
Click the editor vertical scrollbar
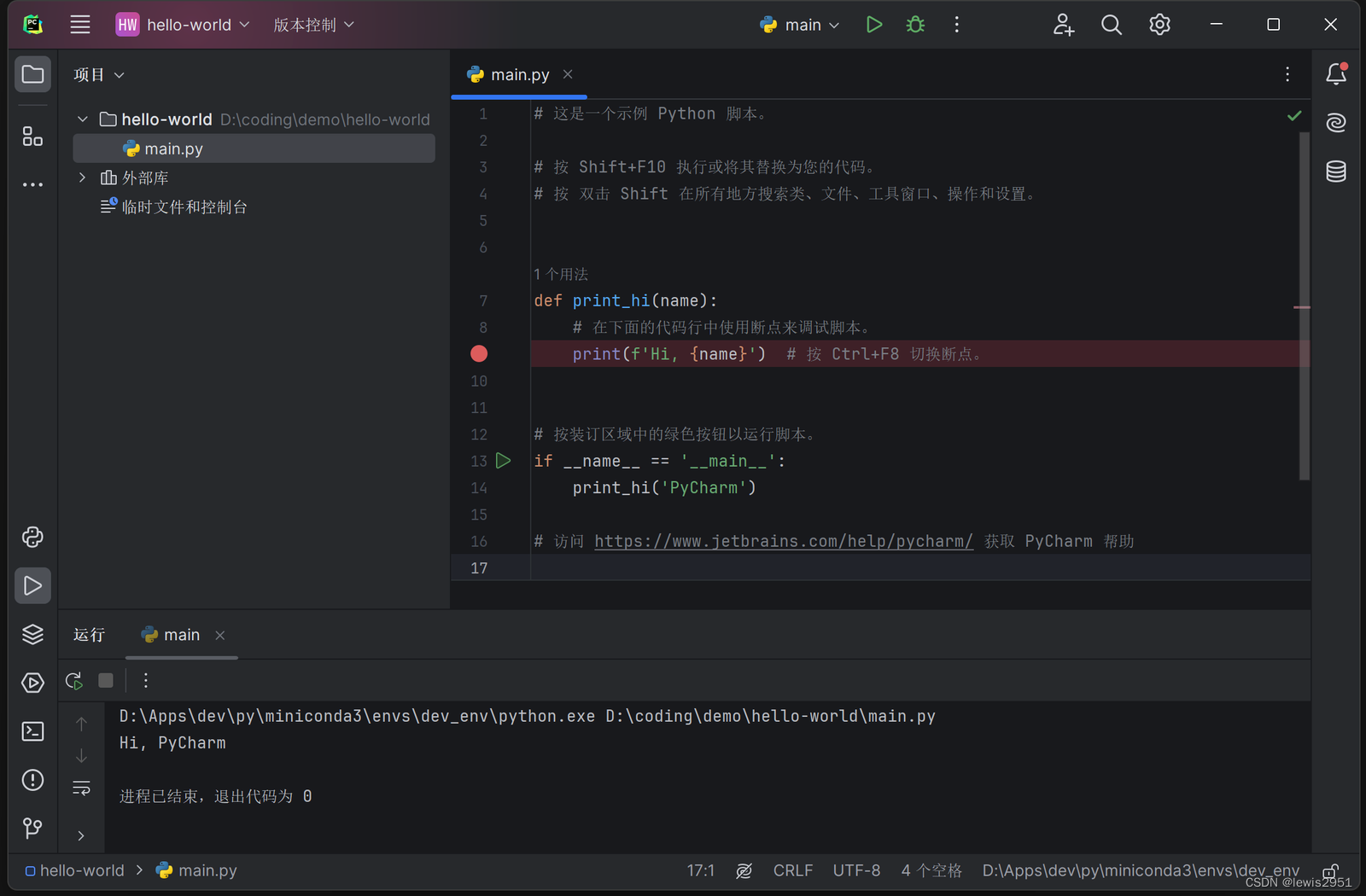[x=1304, y=307]
